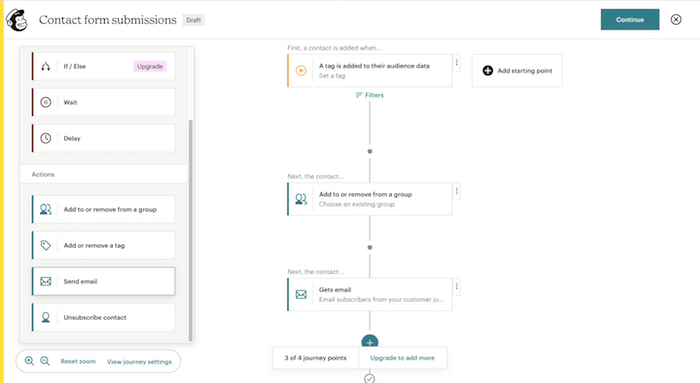Click Reset zoom link
This screenshot has height=383, width=700.
pyautogui.click(x=78, y=361)
